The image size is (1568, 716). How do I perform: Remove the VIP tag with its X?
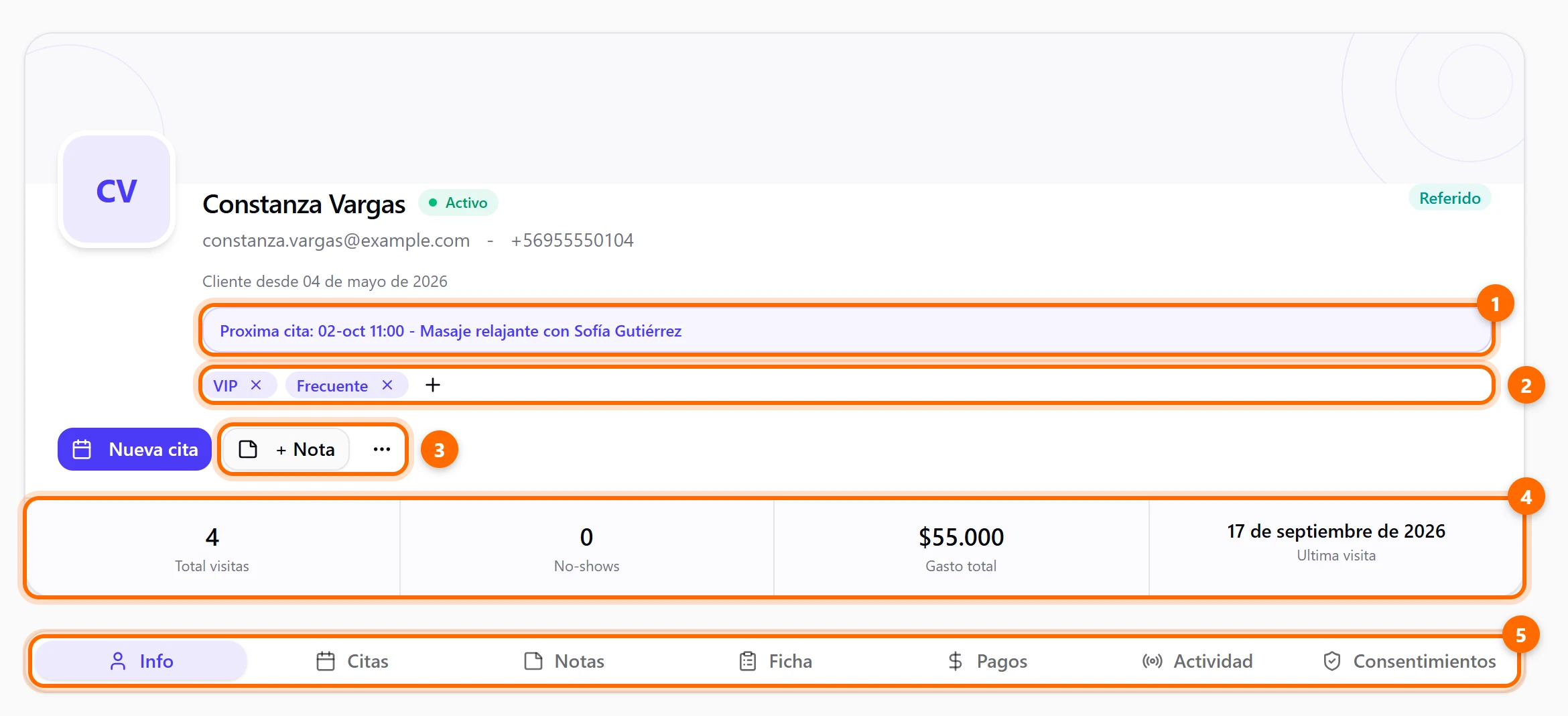pos(256,385)
